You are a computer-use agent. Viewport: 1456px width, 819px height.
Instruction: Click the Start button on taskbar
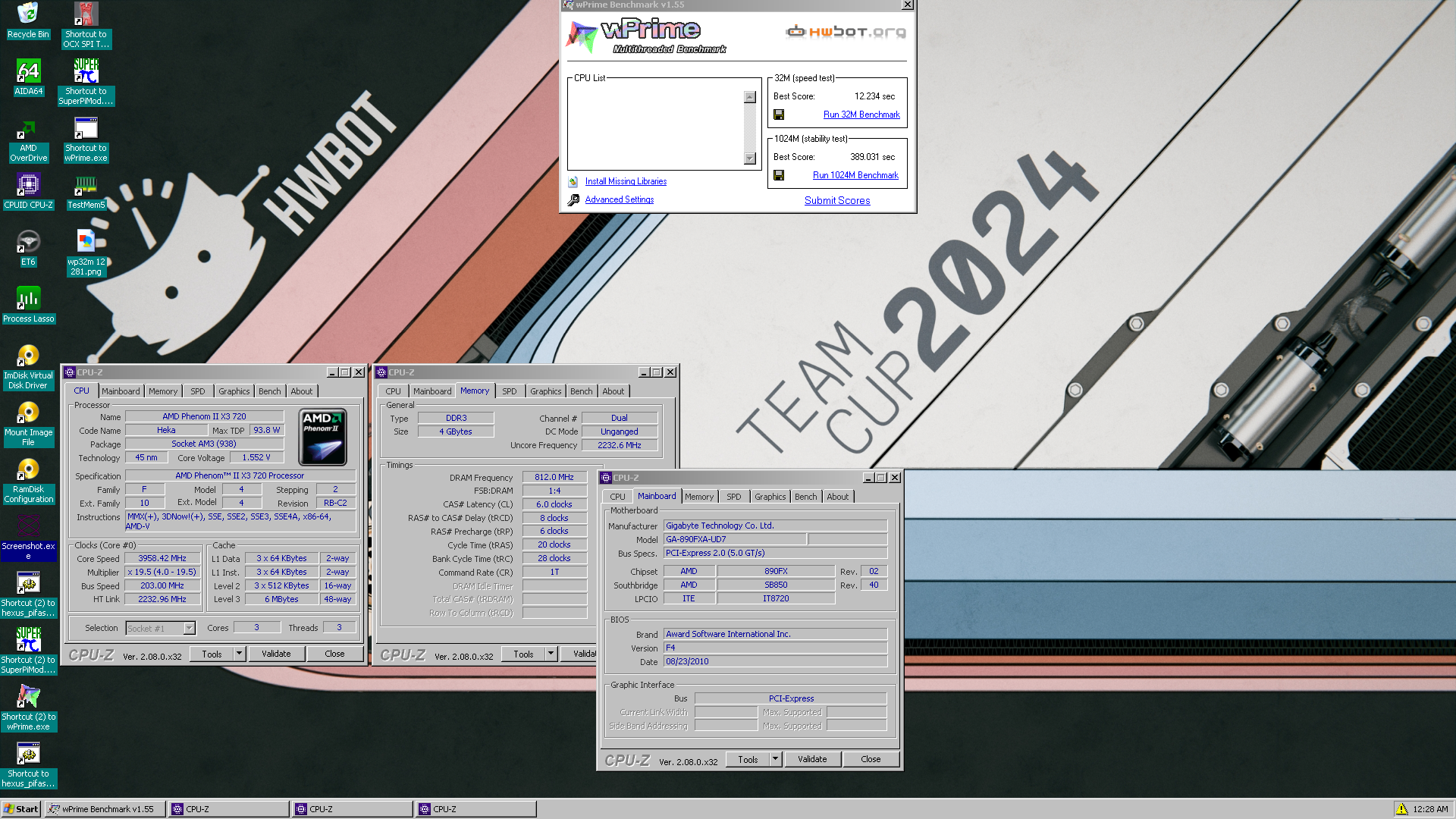click(20, 809)
